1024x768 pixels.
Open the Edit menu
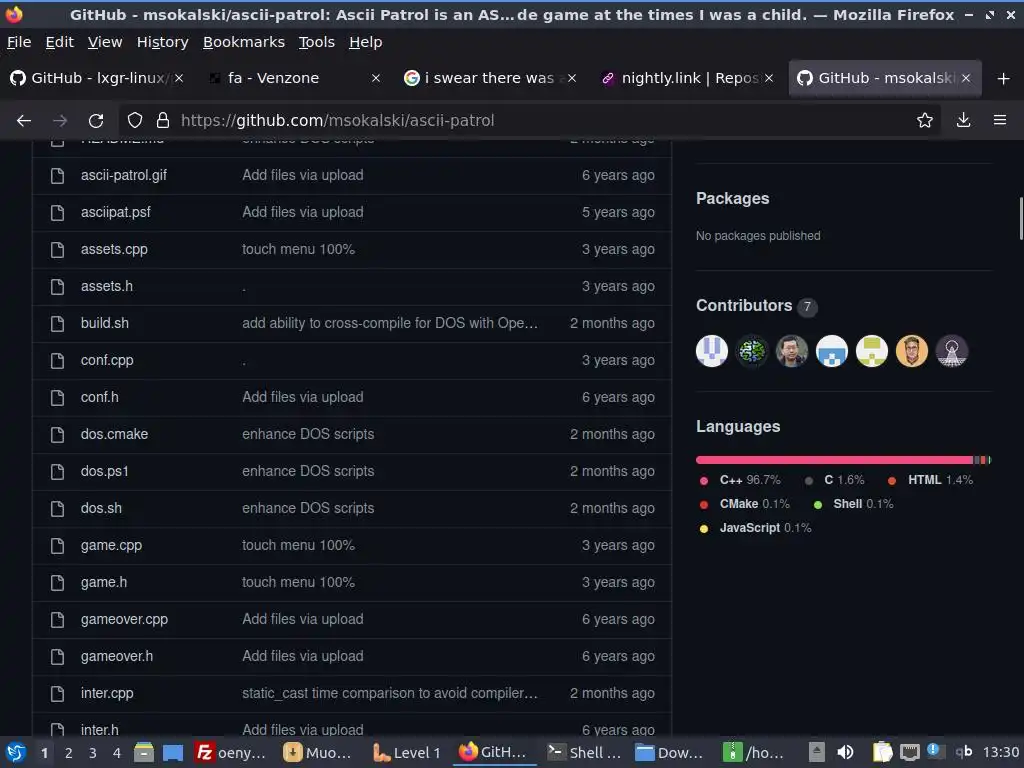tap(59, 42)
